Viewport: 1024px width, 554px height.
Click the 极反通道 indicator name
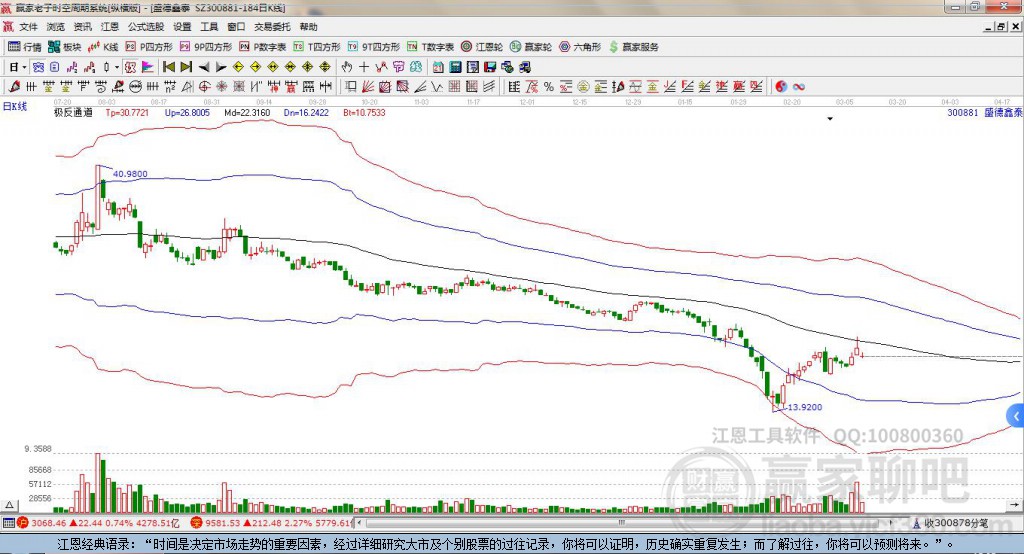pyautogui.click(x=73, y=112)
